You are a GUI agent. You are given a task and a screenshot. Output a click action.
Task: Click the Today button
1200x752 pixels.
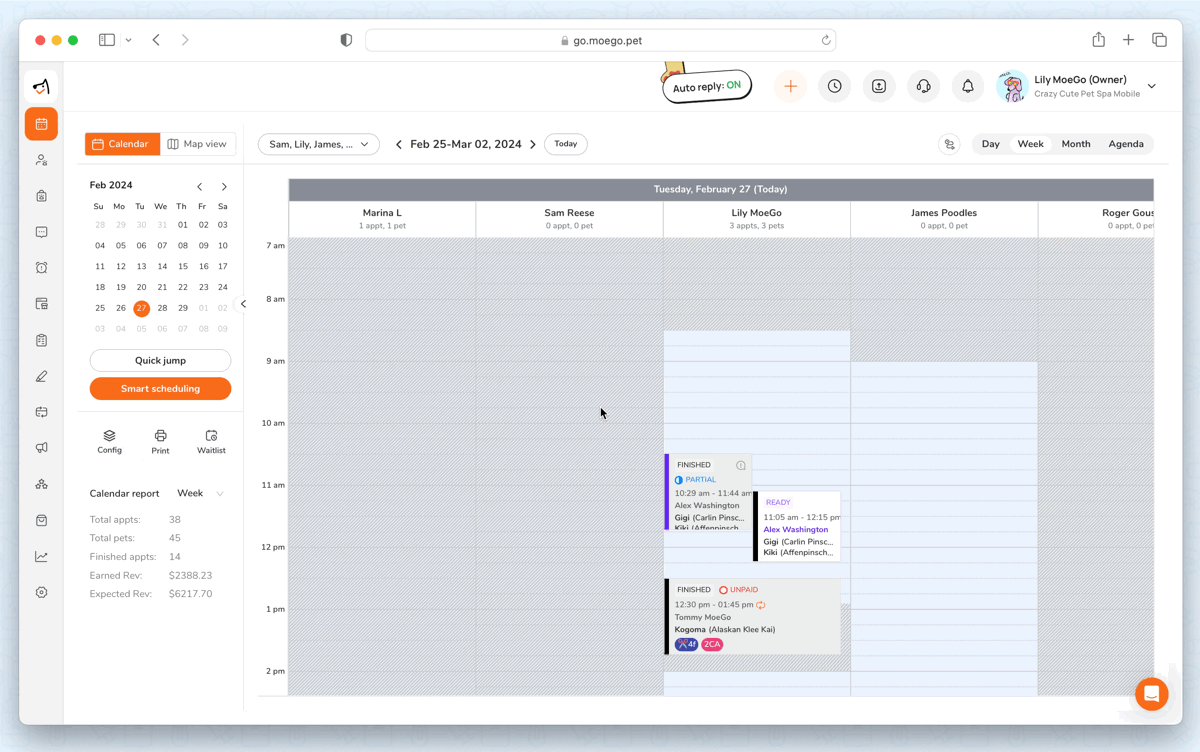(x=566, y=144)
